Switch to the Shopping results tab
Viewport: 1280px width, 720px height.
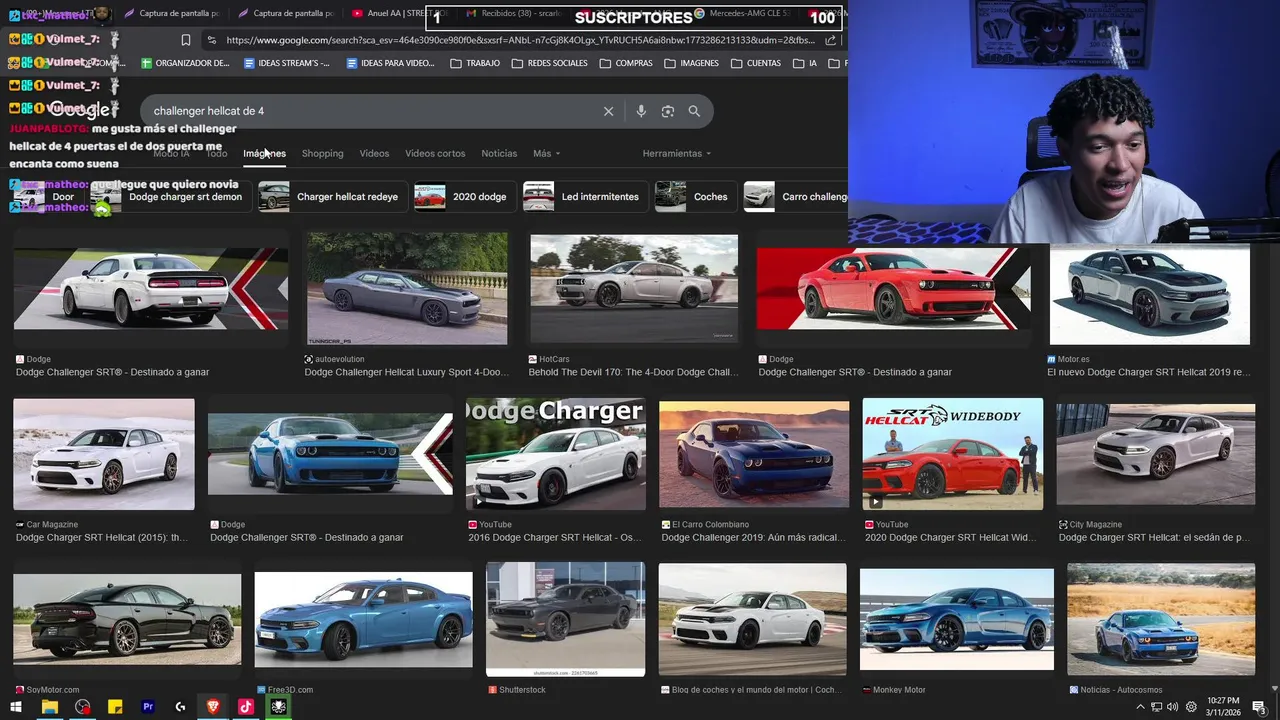pyautogui.click(x=322, y=153)
